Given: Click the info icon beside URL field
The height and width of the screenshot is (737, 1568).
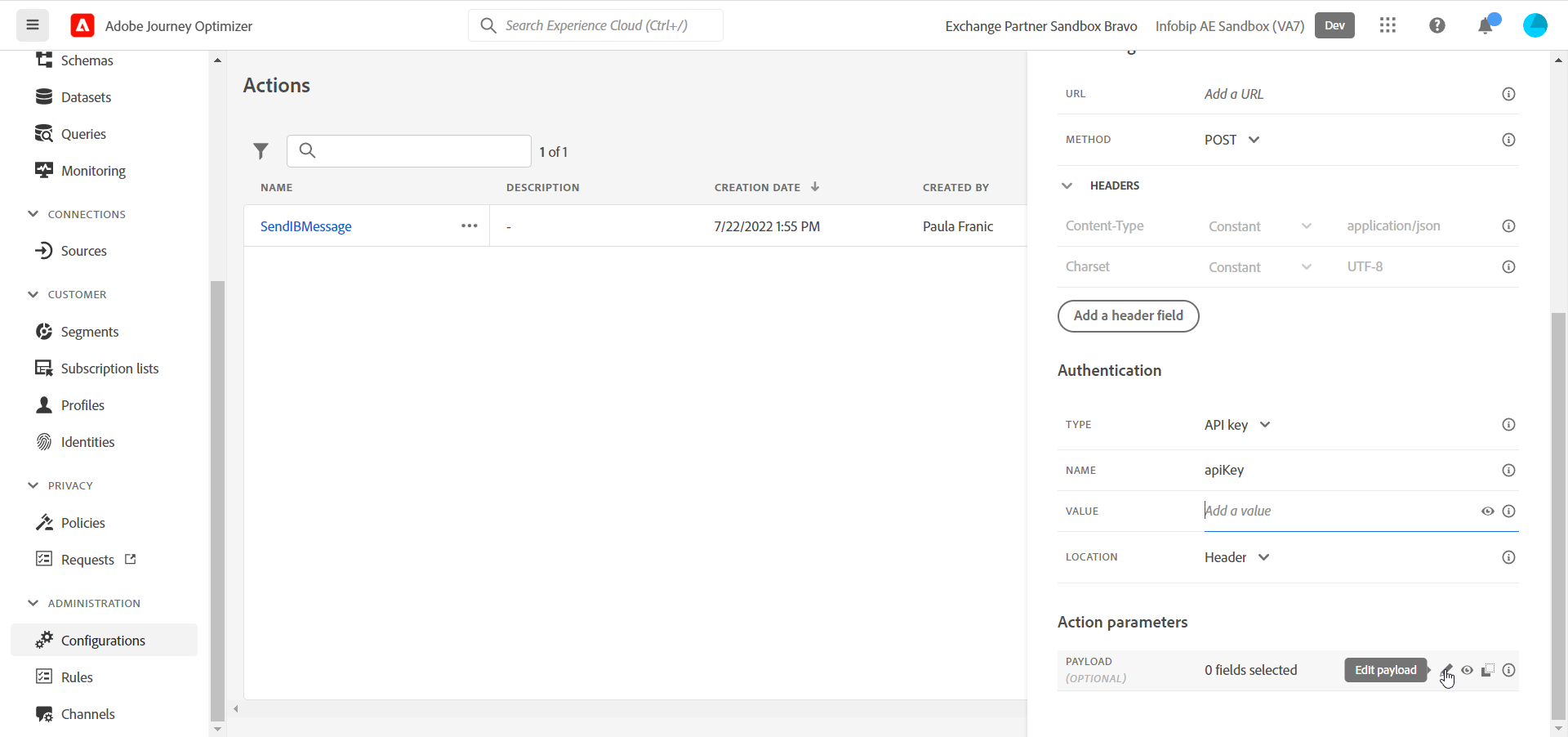Looking at the screenshot, I should pyautogui.click(x=1508, y=94).
